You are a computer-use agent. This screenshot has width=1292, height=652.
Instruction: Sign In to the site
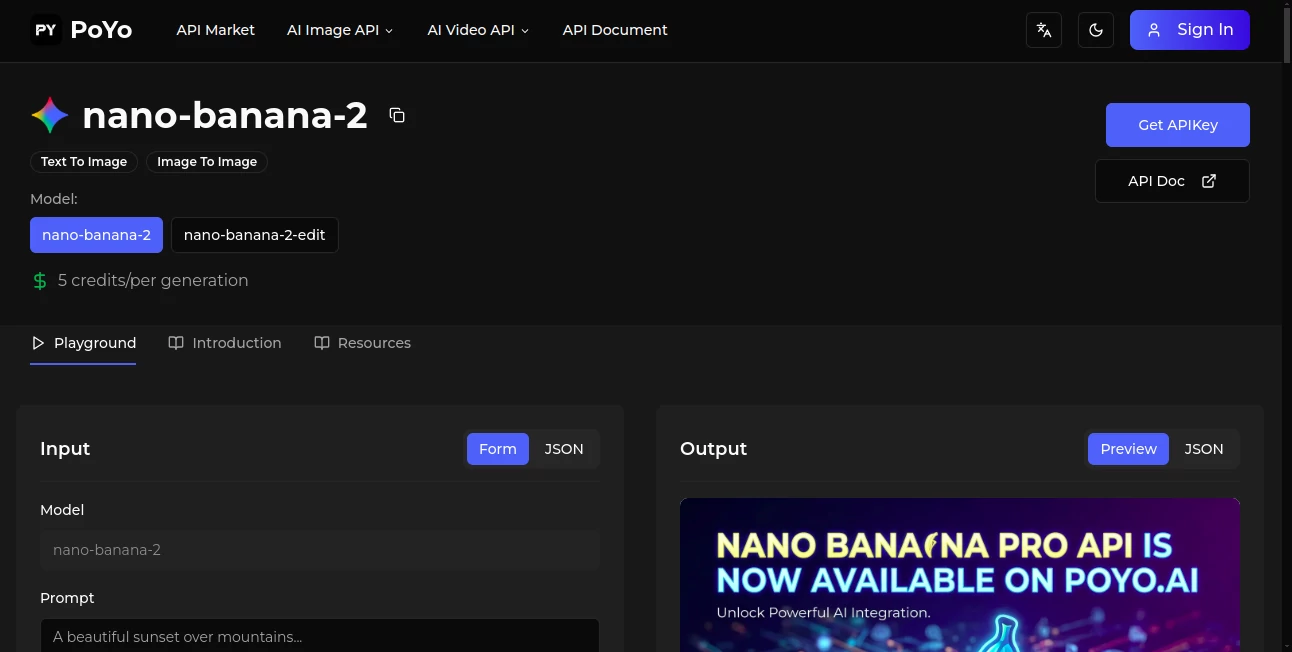[1189, 30]
